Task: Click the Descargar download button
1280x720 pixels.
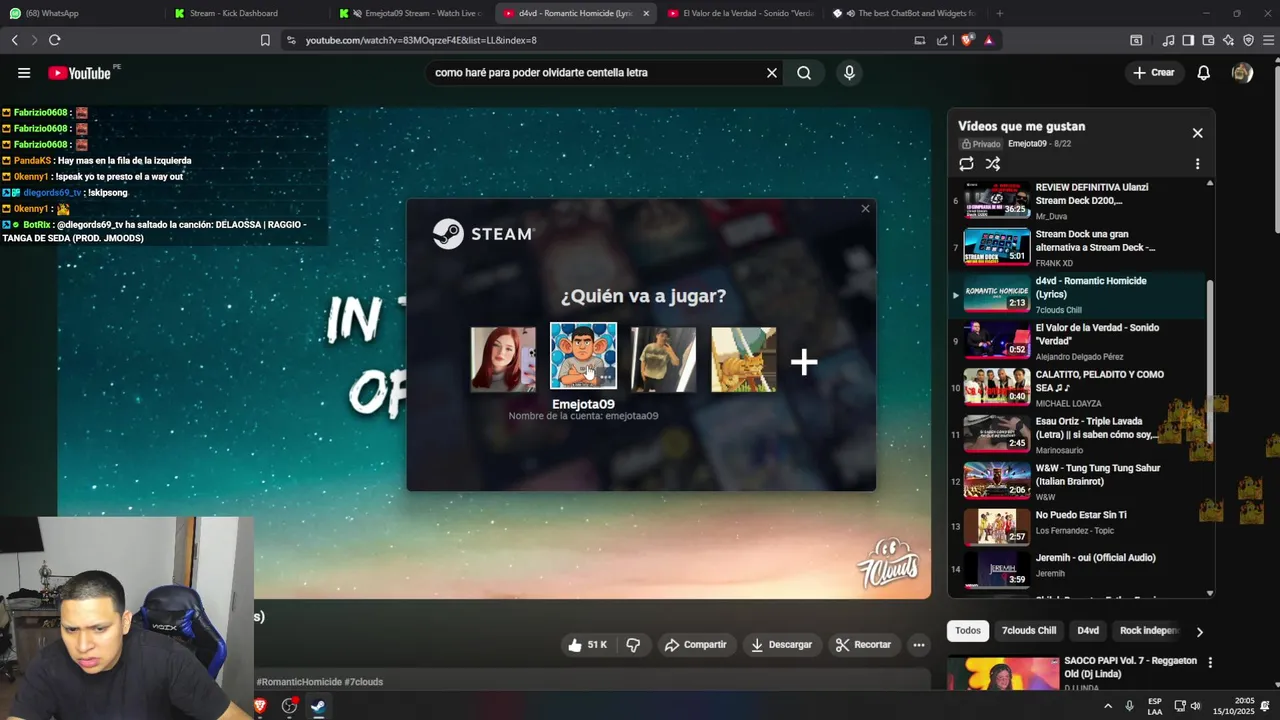Action: [781, 645]
